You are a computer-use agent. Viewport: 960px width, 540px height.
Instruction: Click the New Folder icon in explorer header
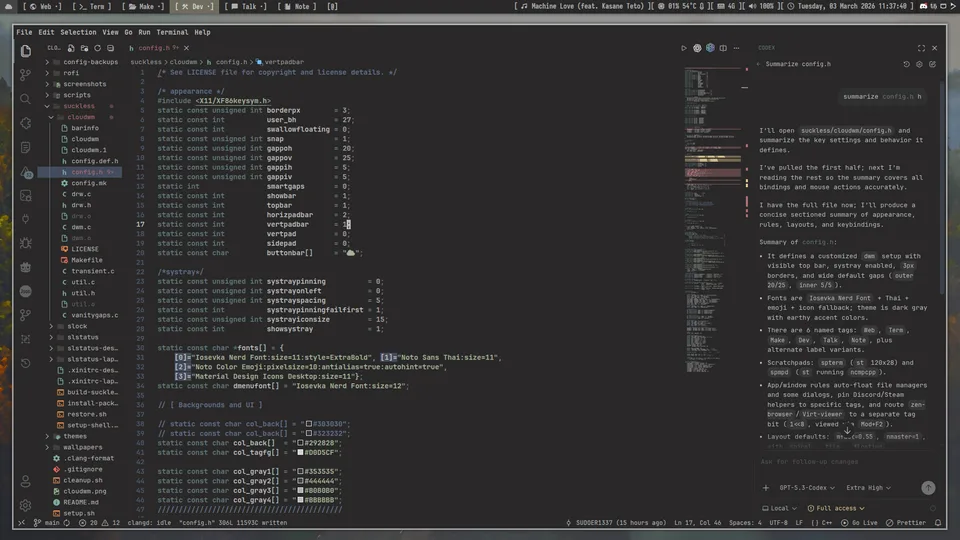[x=84, y=48]
